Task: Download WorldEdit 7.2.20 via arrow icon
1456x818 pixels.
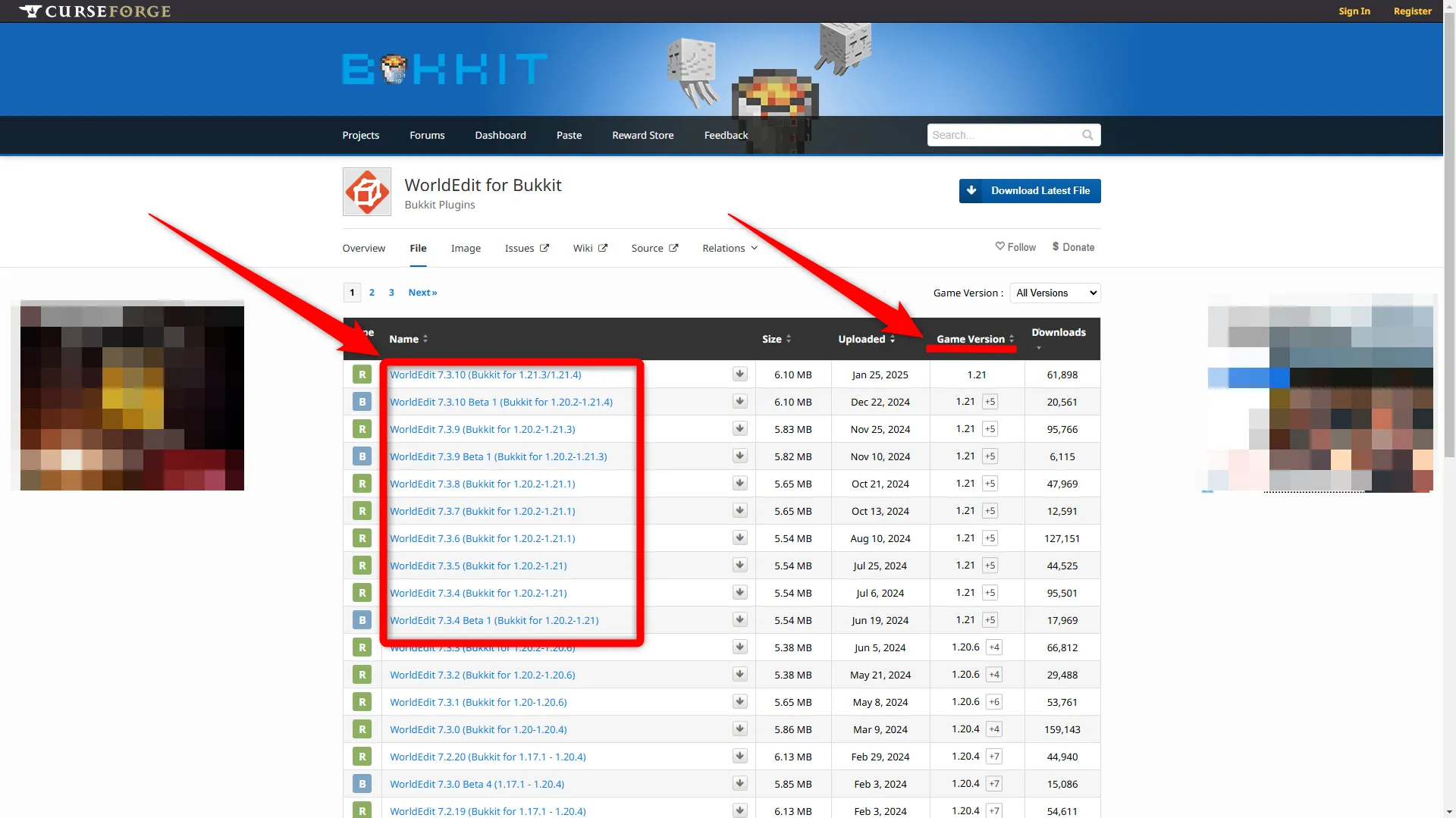Action: [x=739, y=757]
